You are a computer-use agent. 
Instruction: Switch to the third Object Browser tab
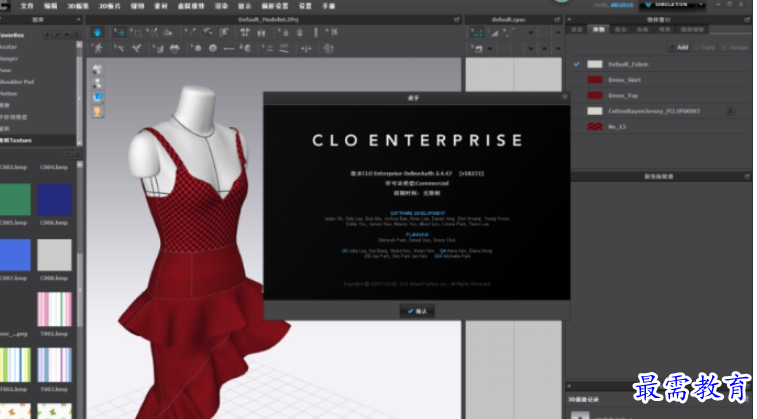620,29
